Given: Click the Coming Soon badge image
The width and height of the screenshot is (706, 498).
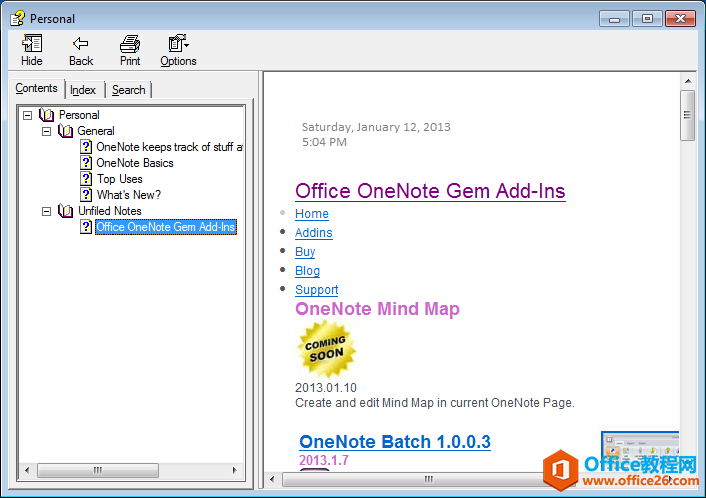Looking at the screenshot, I should point(326,349).
